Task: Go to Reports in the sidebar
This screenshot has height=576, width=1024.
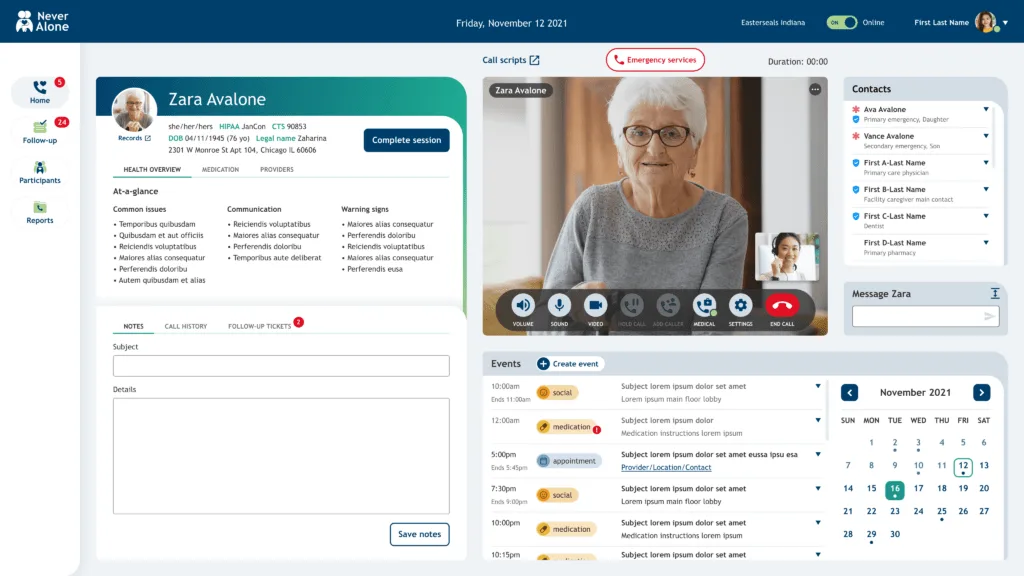Action: pyautogui.click(x=40, y=212)
